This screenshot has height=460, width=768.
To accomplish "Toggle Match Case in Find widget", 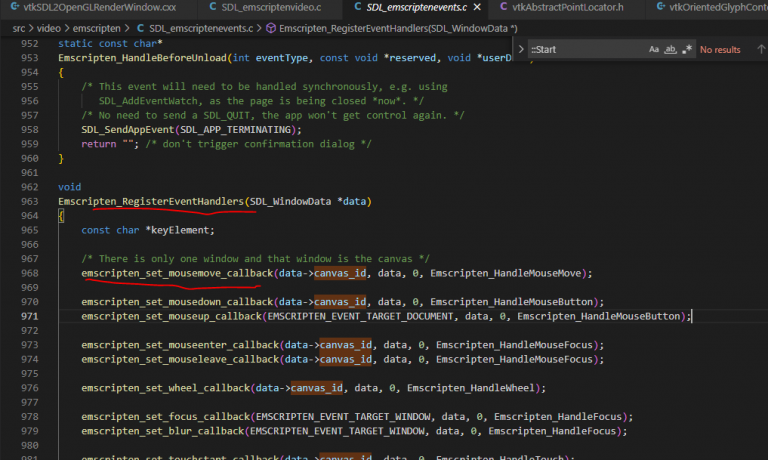I will point(654,49).
